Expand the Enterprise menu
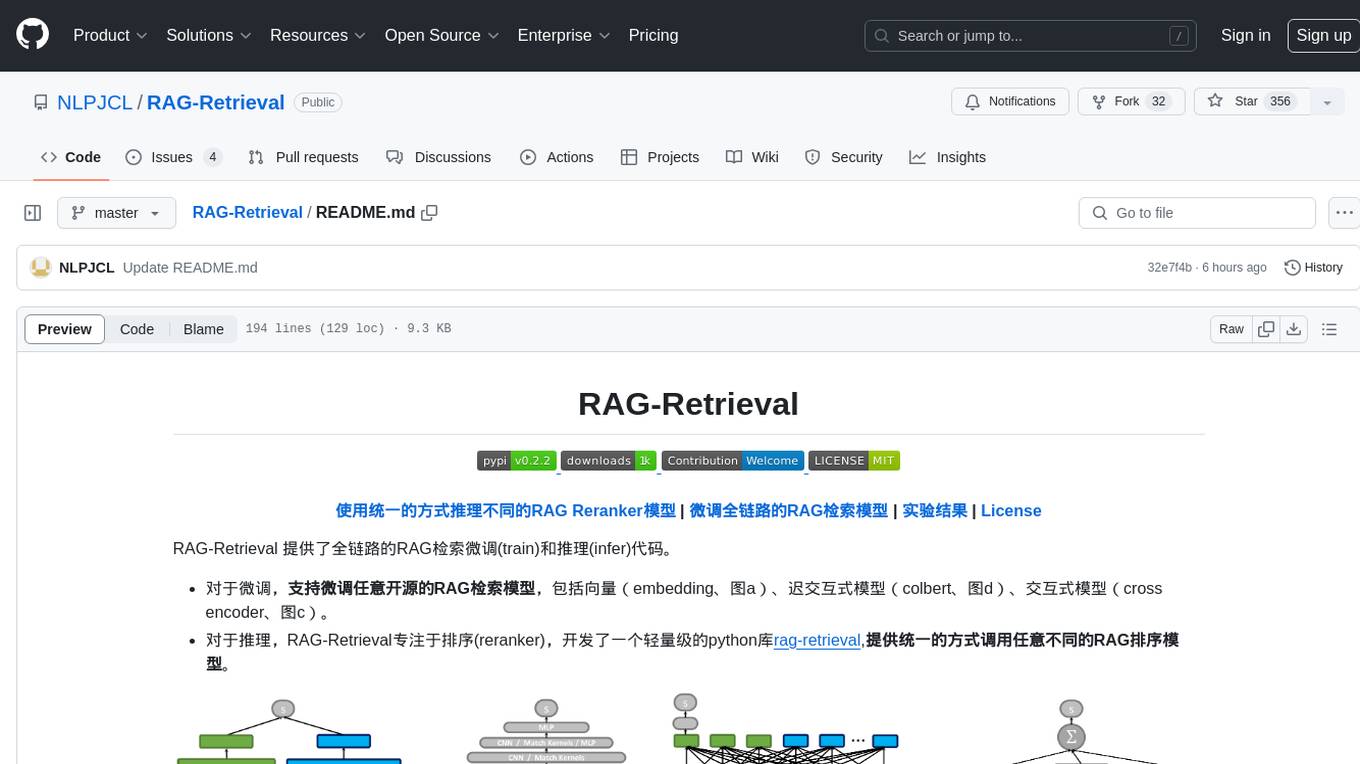 (x=563, y=35)
